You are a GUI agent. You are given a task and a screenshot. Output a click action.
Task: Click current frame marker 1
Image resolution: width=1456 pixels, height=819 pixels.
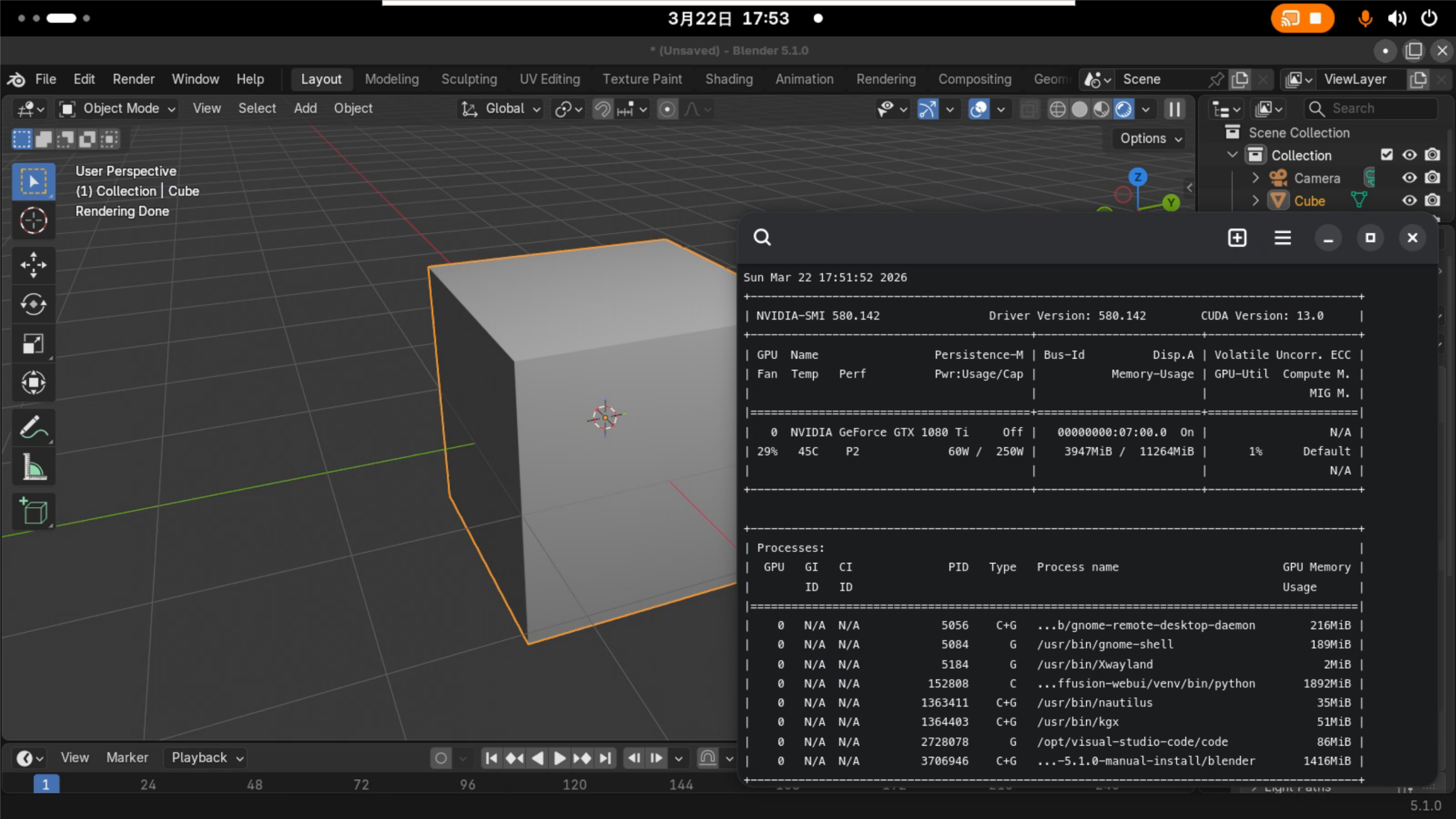tap(46, 785)
